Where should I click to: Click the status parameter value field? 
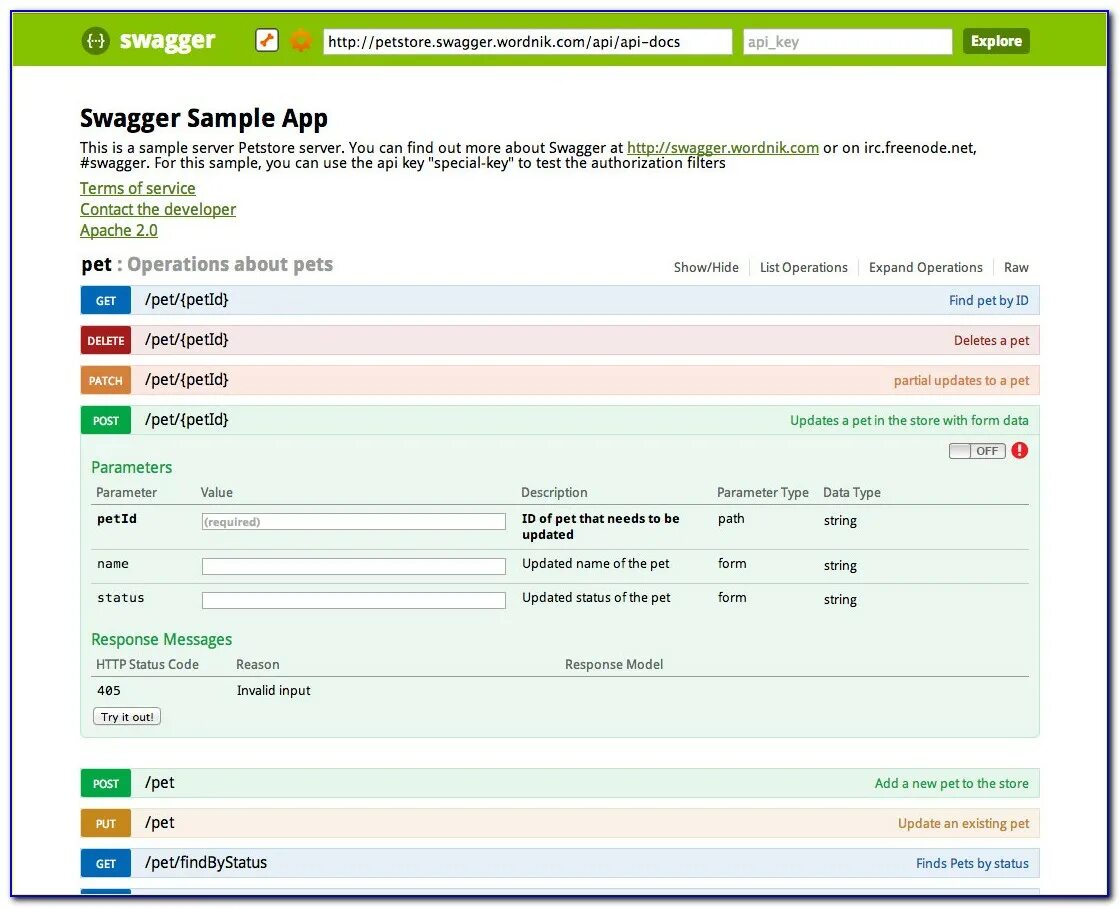point(354,600)
